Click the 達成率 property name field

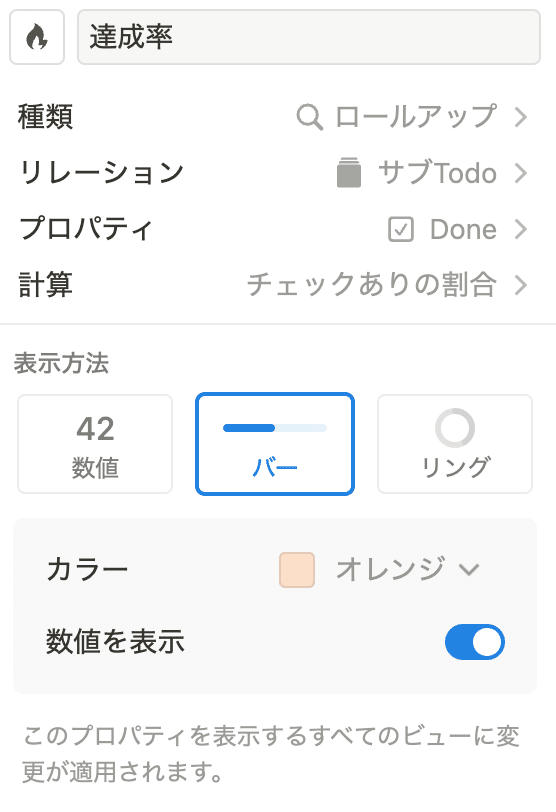pos(309,37)
